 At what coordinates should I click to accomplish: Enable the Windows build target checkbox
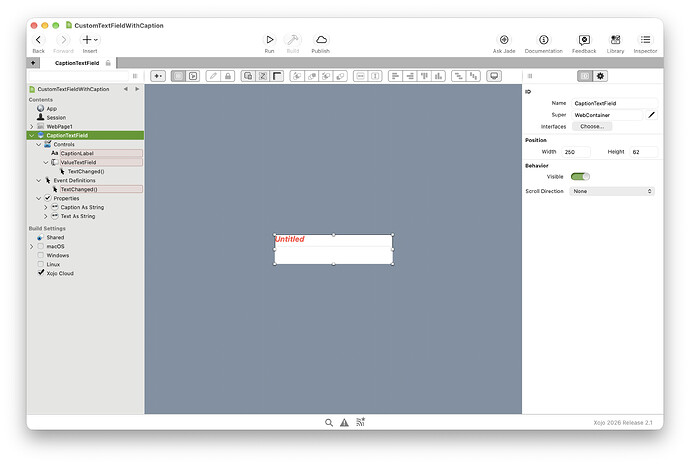pos(40,255)
